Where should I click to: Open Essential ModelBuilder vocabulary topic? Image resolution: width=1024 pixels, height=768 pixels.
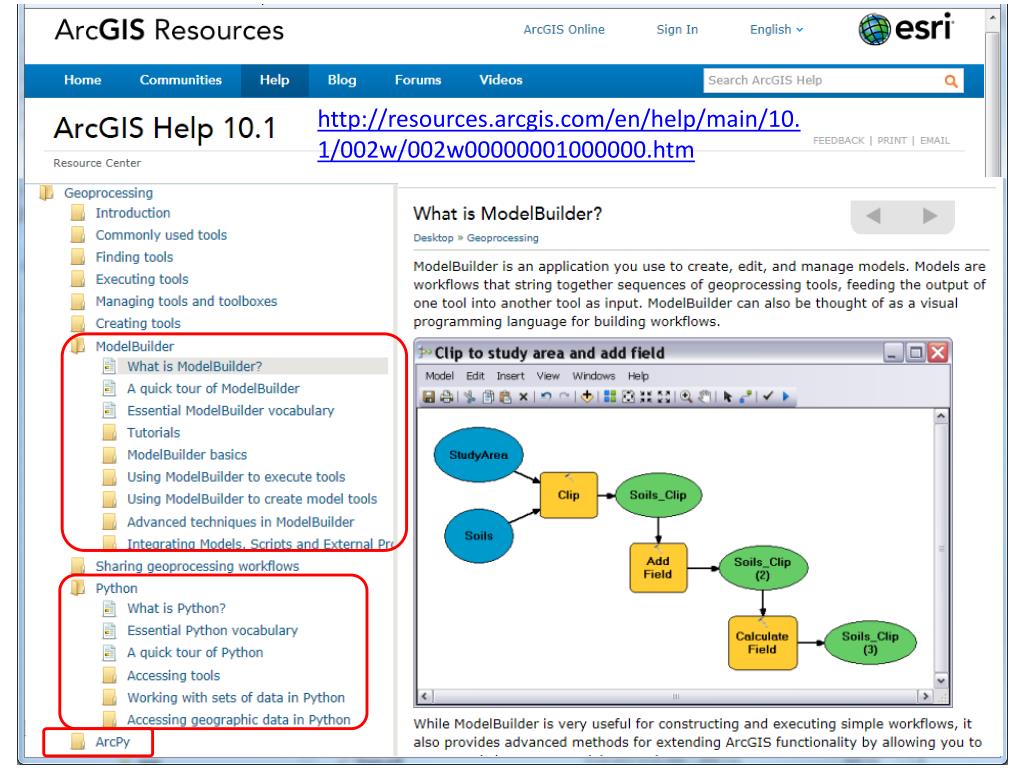[231, 411]
